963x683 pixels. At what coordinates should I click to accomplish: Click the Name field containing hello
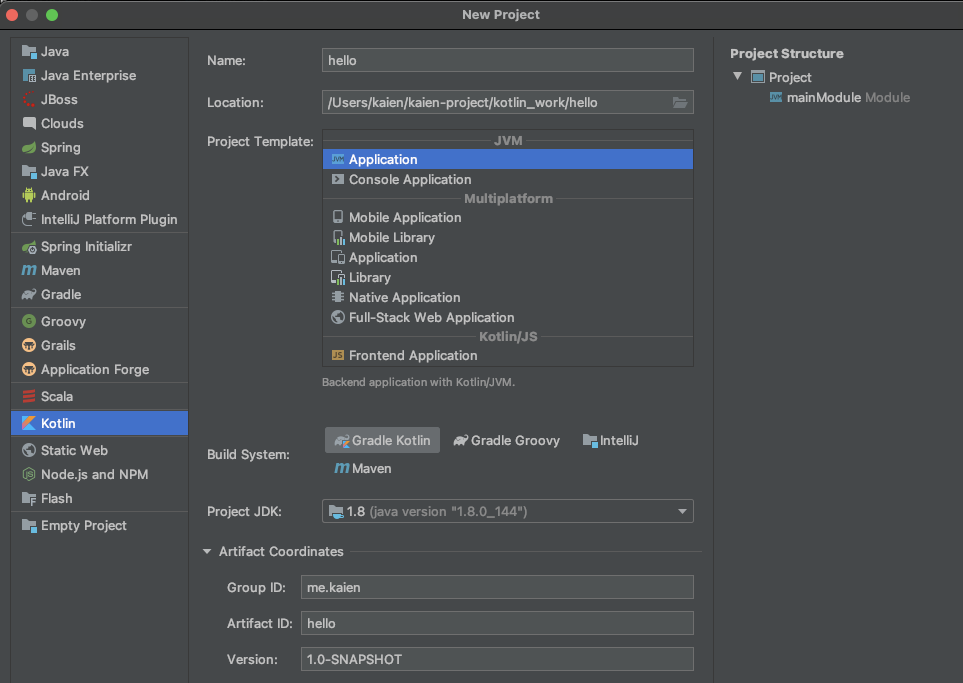tap(508, 60)
